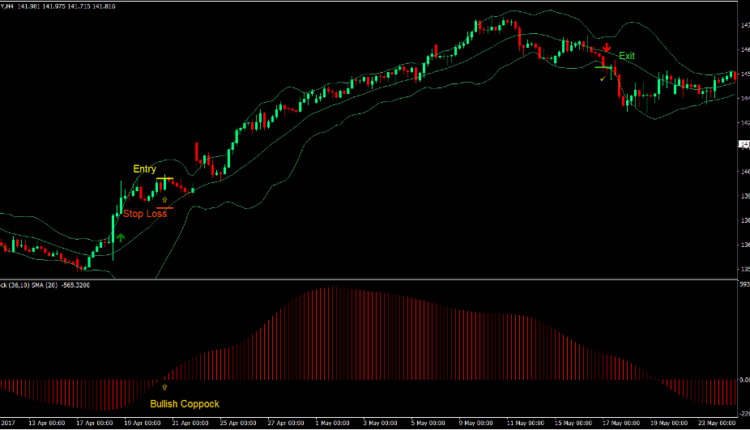Select the green Exit horizontal line marker
Screen dimensions: 750x430
click(603, 67)
